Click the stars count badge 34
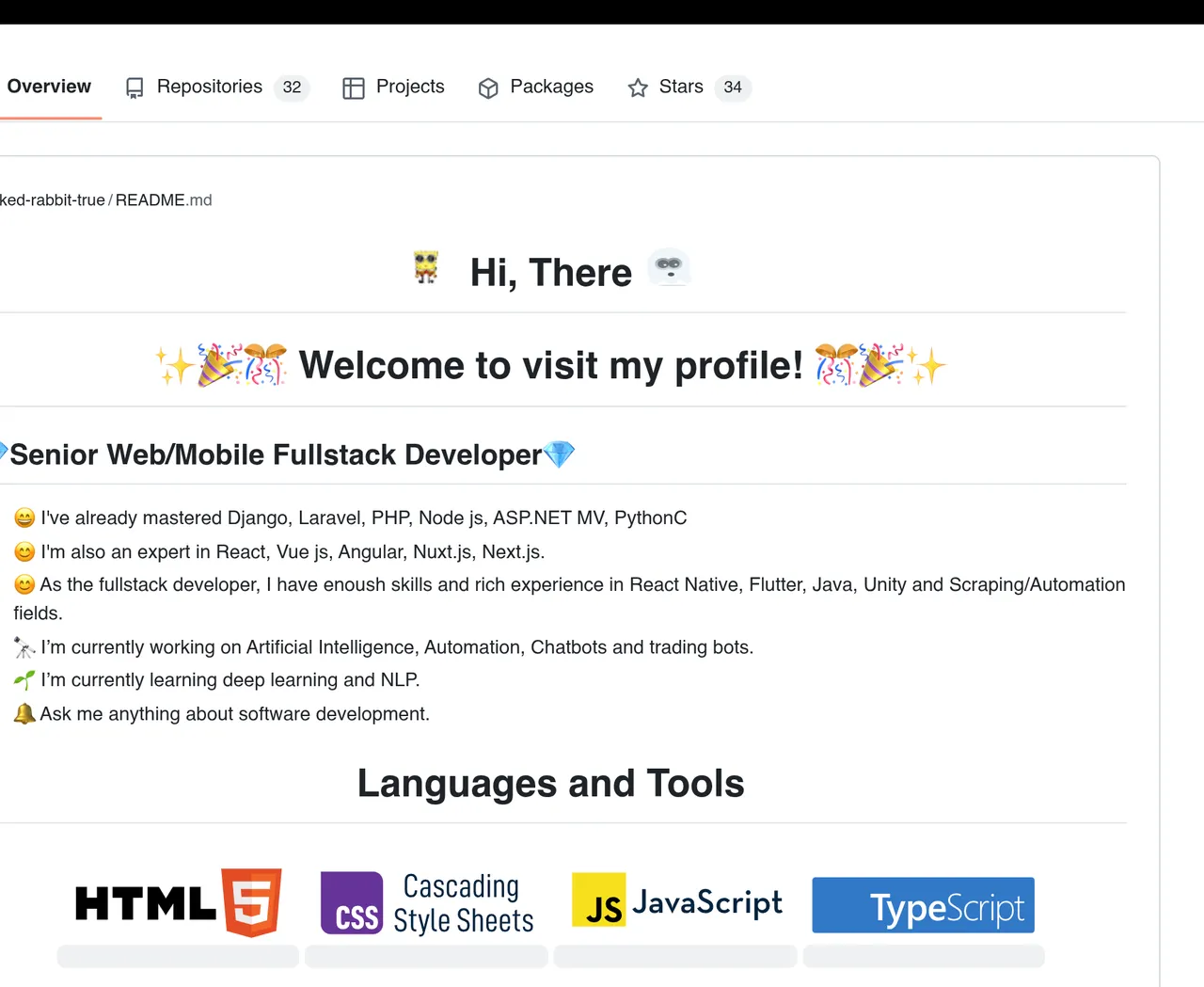The height and width of the screenshot is (987, 1204). [733, 88]
